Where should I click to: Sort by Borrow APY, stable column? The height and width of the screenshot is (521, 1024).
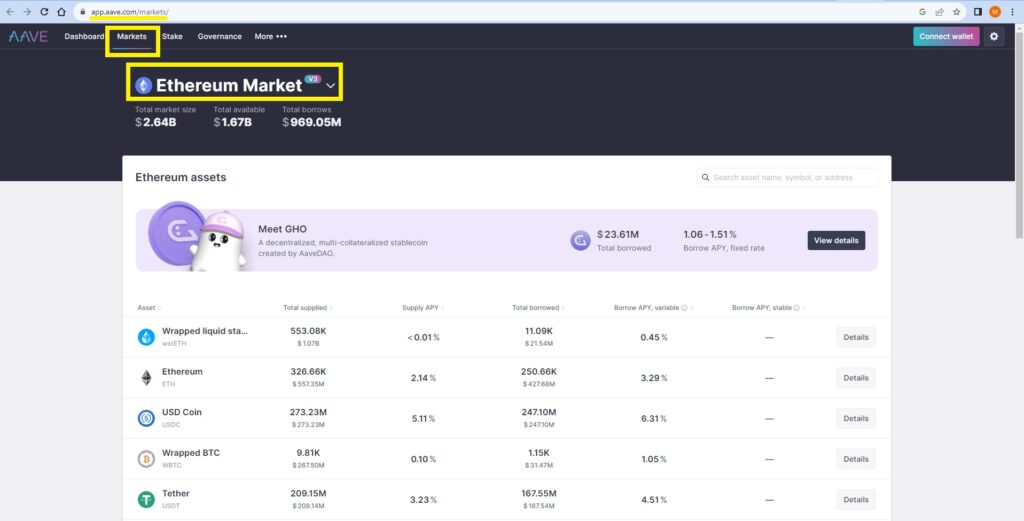768,308
